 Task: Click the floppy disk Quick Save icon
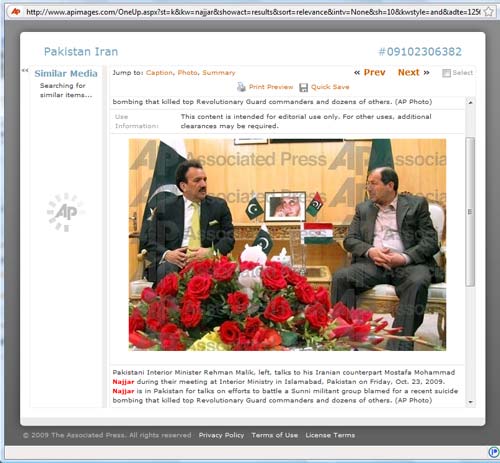303,87
